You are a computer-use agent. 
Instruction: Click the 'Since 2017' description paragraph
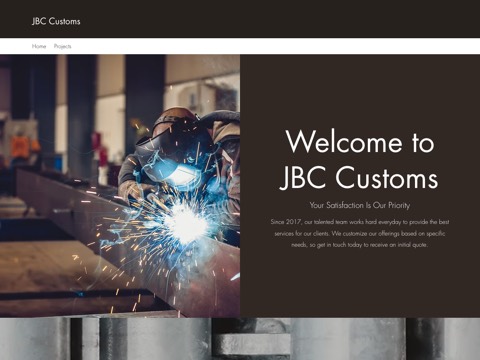click(360, 233)
